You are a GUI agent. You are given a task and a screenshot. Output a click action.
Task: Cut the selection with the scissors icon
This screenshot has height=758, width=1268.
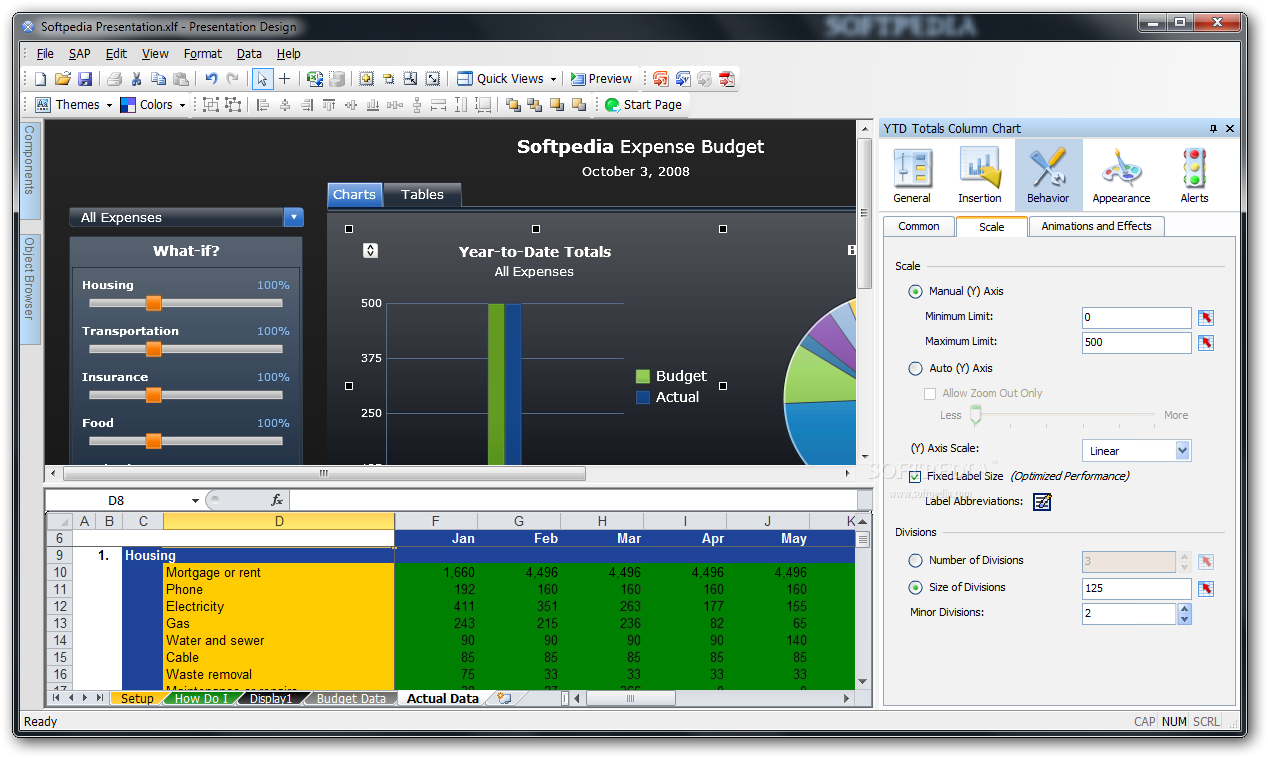[x=137, y=79]
